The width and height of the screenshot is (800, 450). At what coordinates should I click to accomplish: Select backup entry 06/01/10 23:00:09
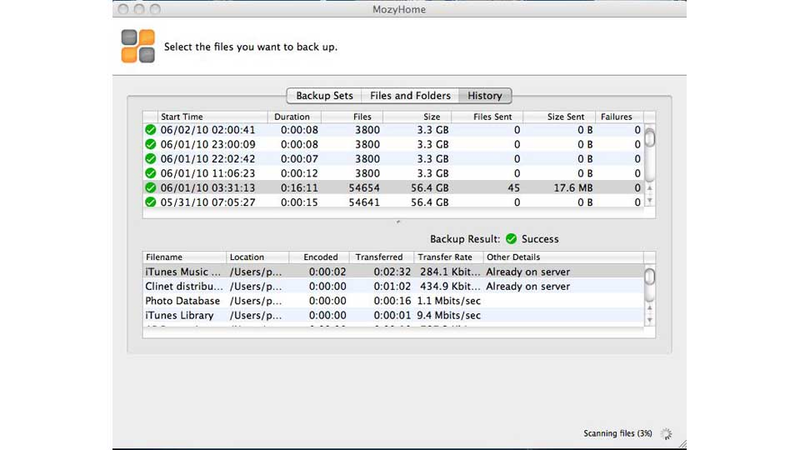coord(393,144)
